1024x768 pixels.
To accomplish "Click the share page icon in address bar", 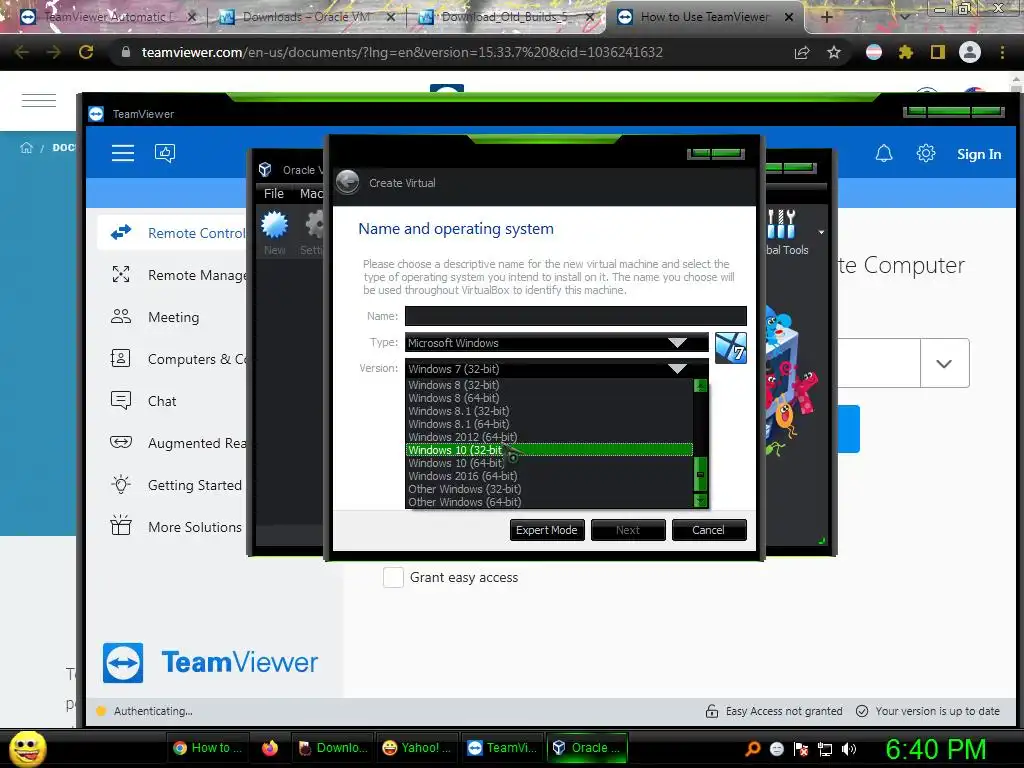I will tap(802, 52).
